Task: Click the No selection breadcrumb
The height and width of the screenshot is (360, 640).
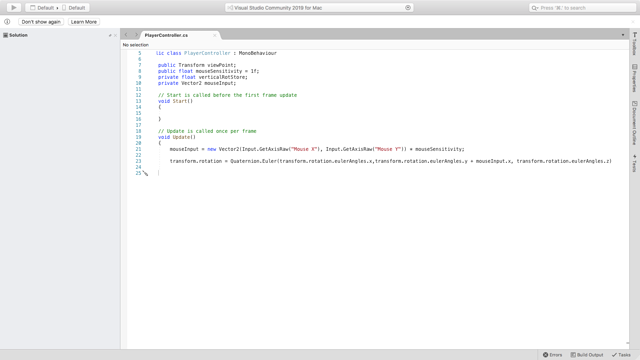Action: [136, 45]
